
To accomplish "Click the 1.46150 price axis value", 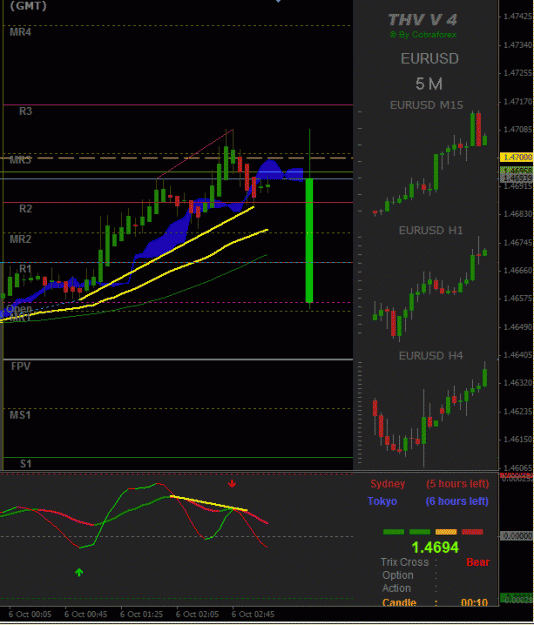I will (x=518, y=439).
